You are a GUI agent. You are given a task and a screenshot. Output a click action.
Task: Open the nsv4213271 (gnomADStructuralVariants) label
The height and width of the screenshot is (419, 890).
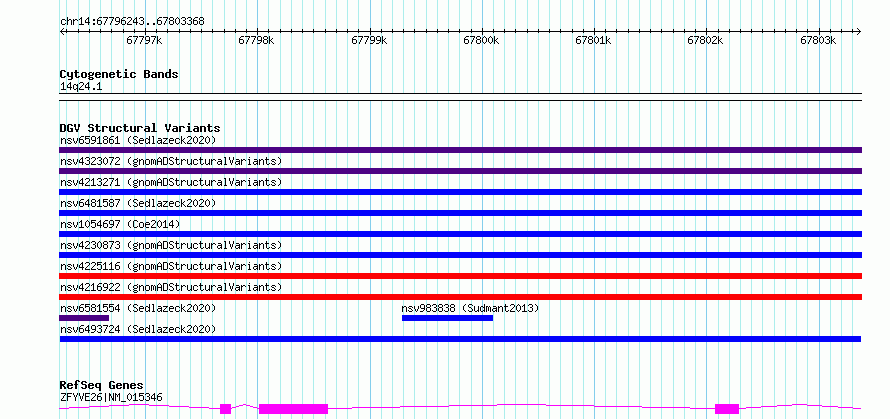(x=171, y=182)
